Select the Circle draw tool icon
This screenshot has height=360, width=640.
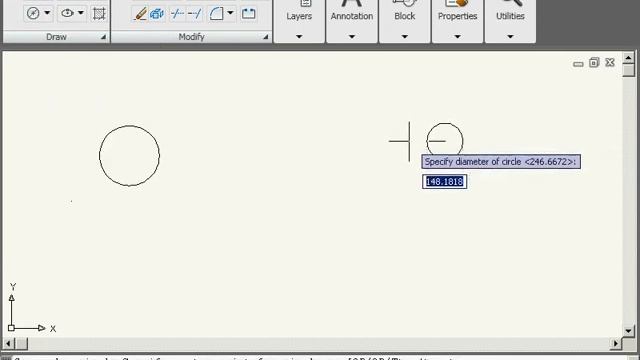33,13
